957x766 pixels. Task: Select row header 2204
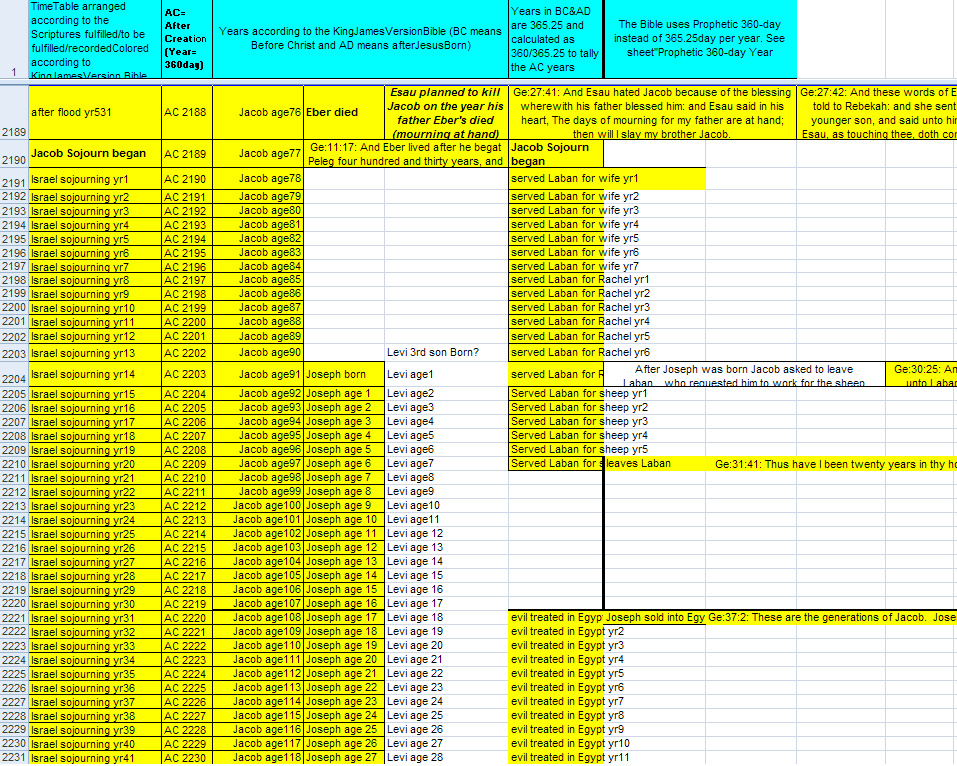(14, 375)
